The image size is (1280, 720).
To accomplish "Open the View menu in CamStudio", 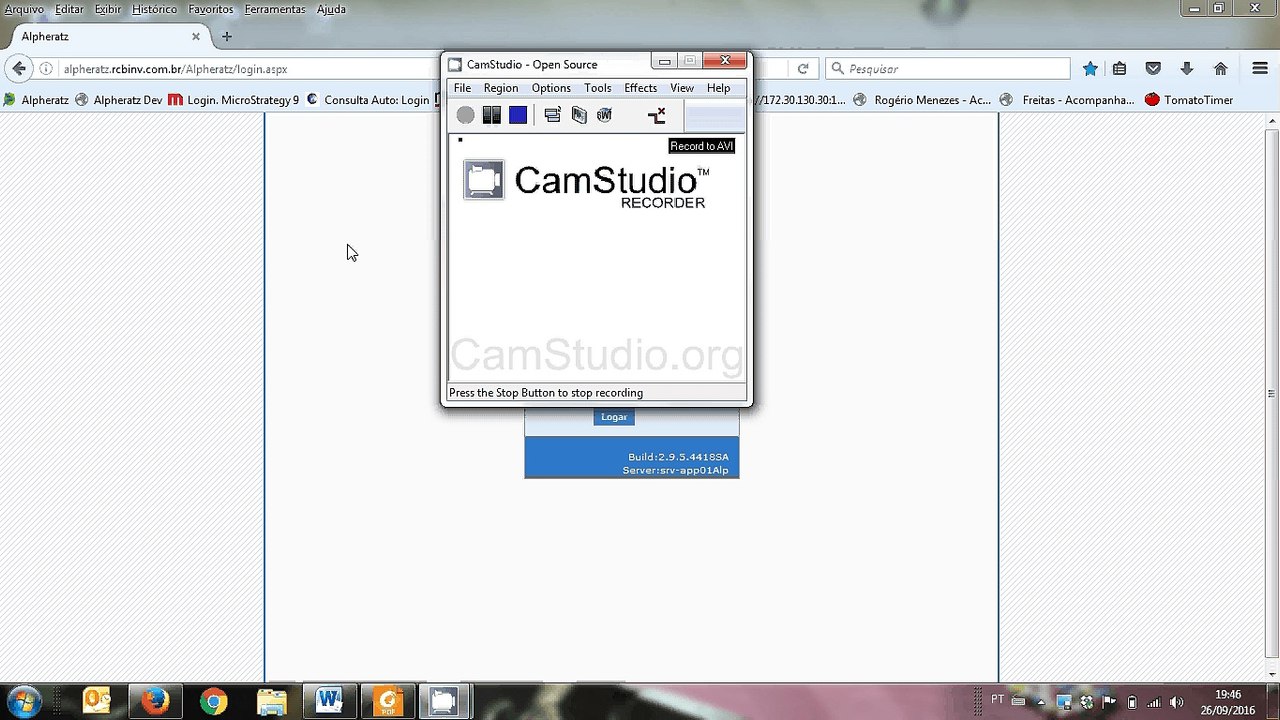I will click(682, 88).
